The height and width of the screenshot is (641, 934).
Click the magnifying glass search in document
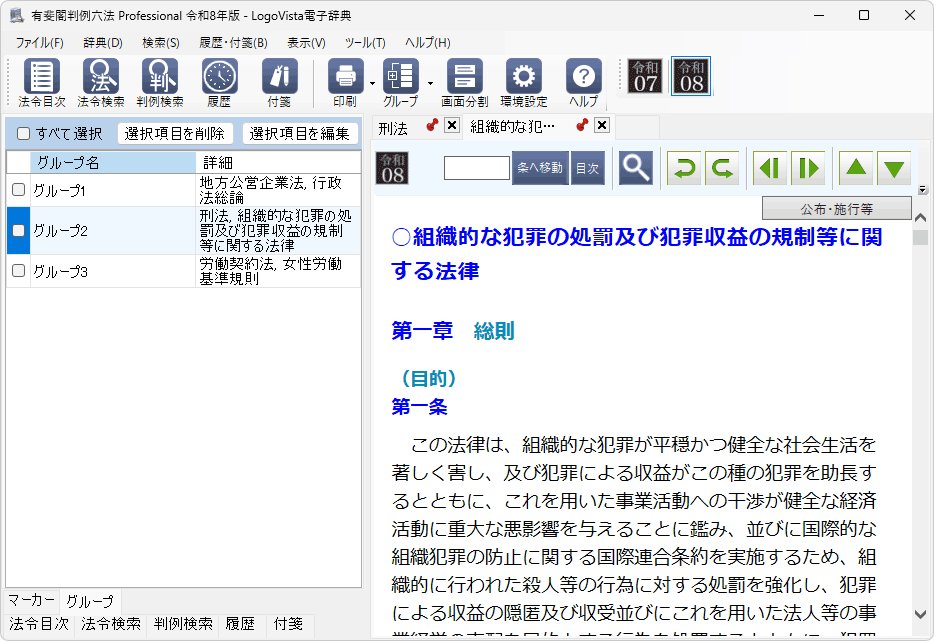635,168
